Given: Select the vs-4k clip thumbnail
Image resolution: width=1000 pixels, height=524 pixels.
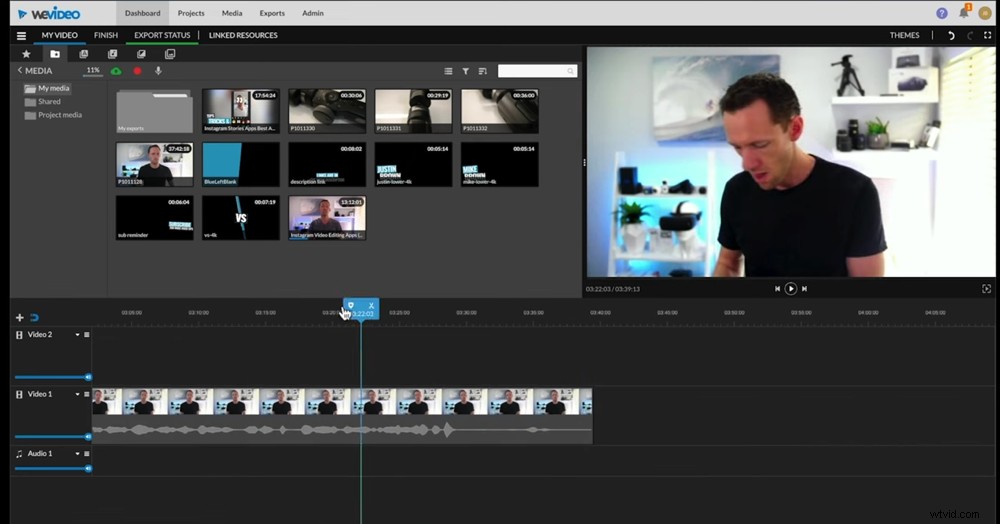Looking at the screenshot, I should (240, 218).
